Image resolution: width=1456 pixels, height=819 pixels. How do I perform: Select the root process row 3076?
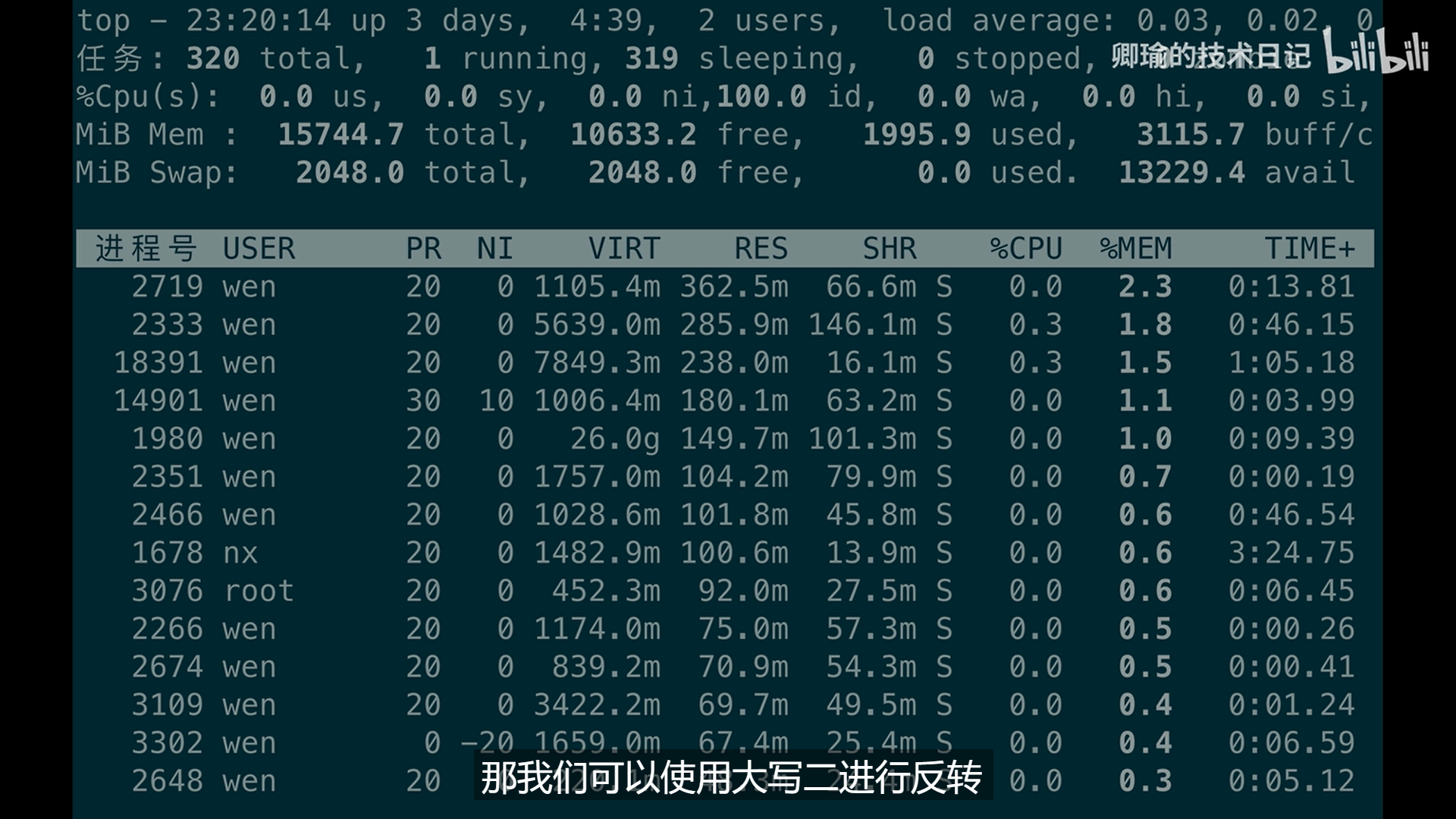[168, 591]
